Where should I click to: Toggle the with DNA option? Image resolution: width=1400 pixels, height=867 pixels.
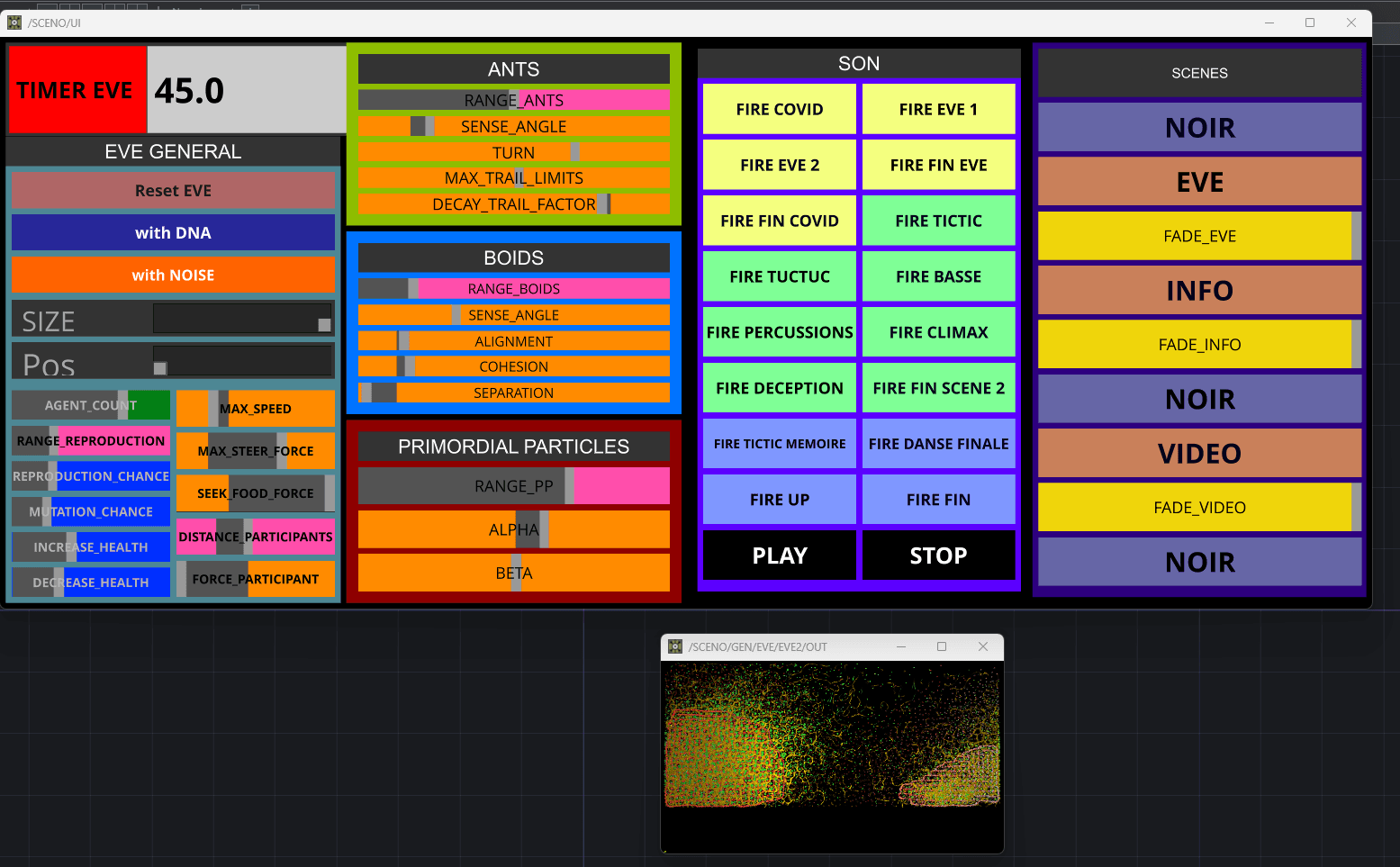[173, 233]
